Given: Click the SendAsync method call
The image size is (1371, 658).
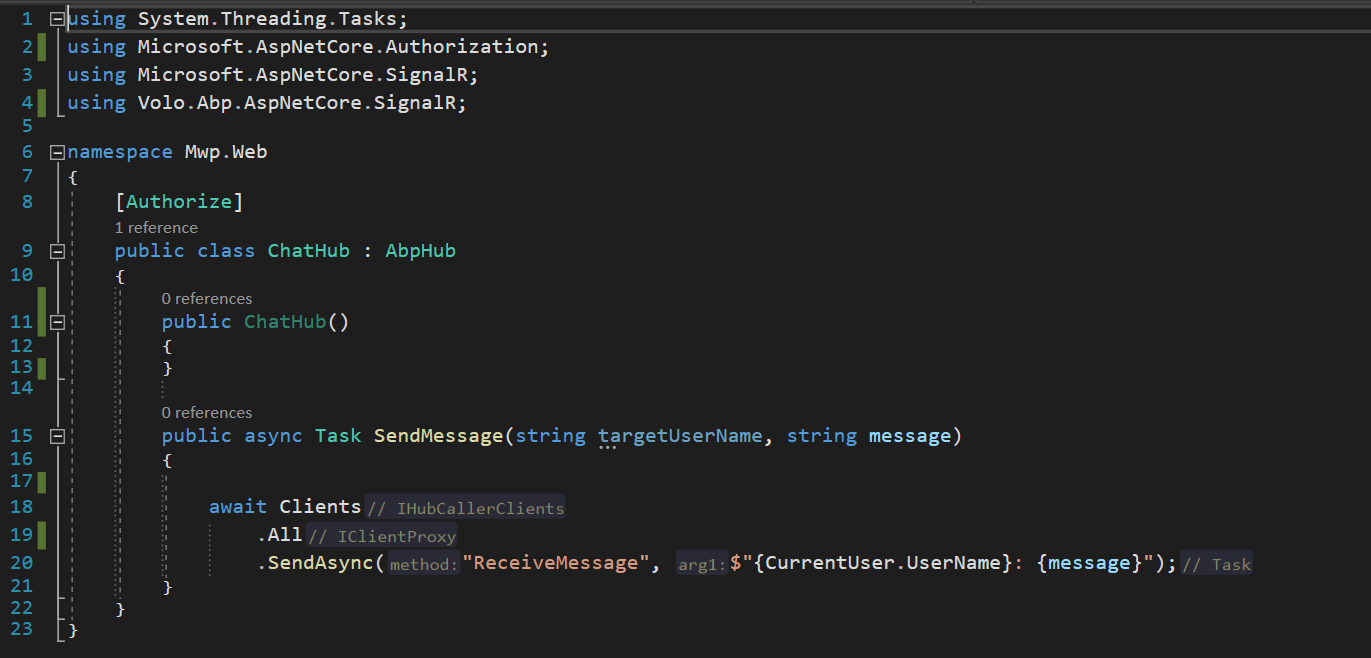Looking at the screenshot, I should pyautogui.click(x=320, y=563).
